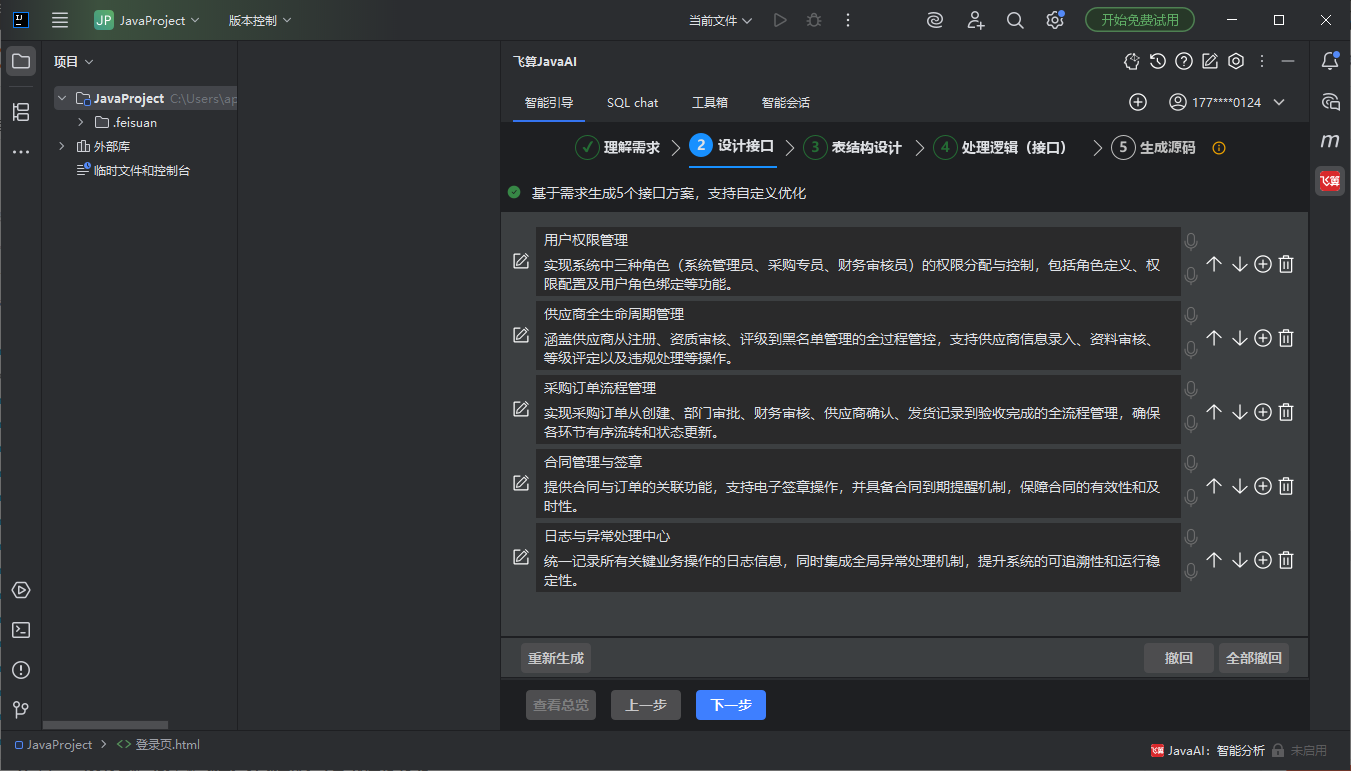Click the 未启用 lock status indicator
Image resolution: width=1351 pixels, height=771 pixels.
1299,751
